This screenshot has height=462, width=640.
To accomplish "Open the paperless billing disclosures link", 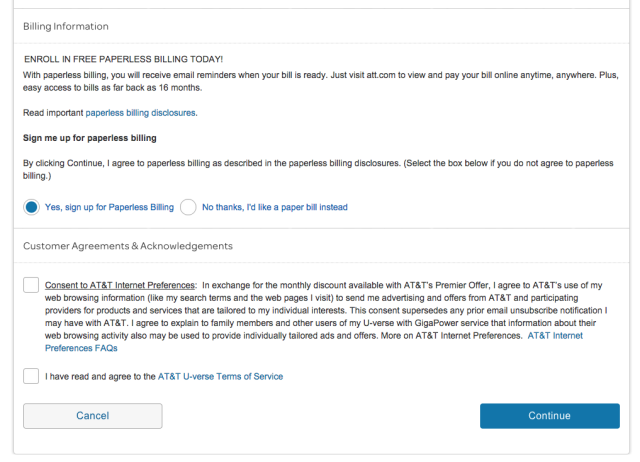I will point(140,113).
